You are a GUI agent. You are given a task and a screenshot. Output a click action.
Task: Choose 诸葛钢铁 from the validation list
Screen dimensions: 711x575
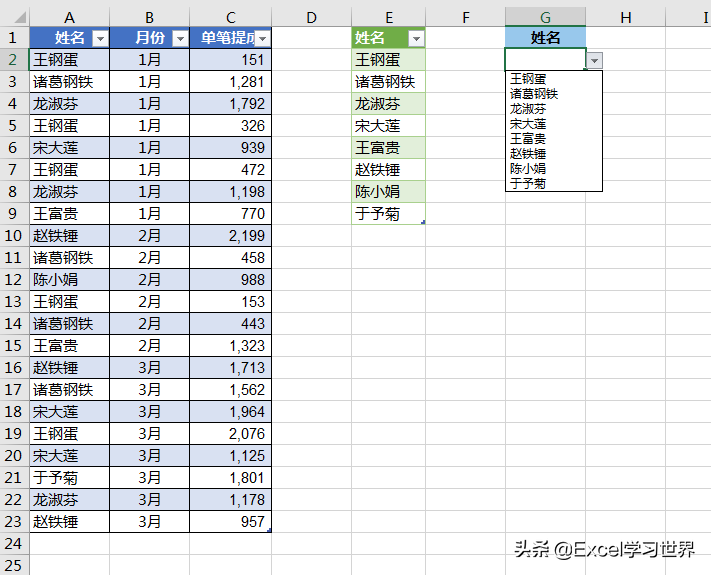[554, 94]
